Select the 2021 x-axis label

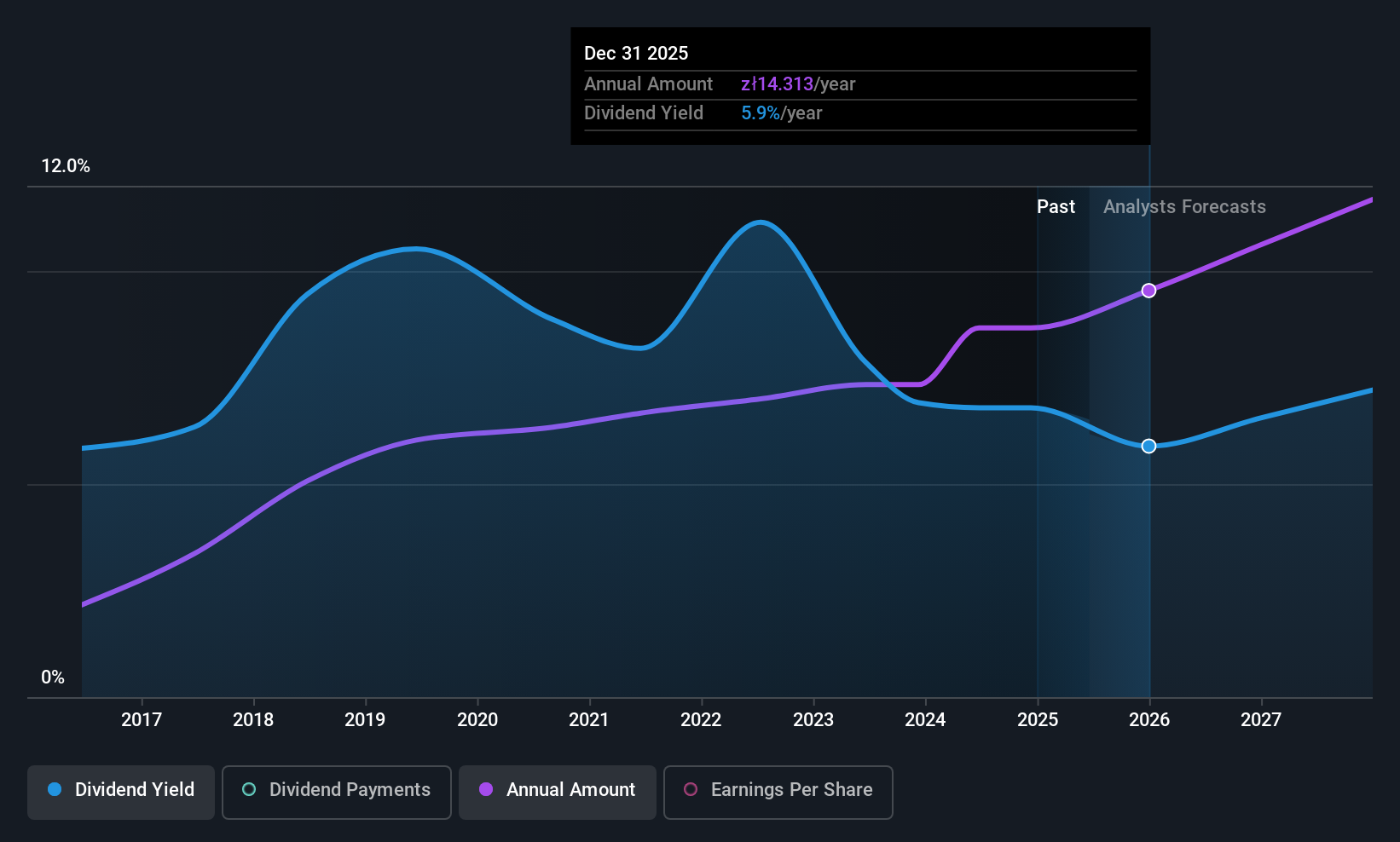(x=589, y=719)
